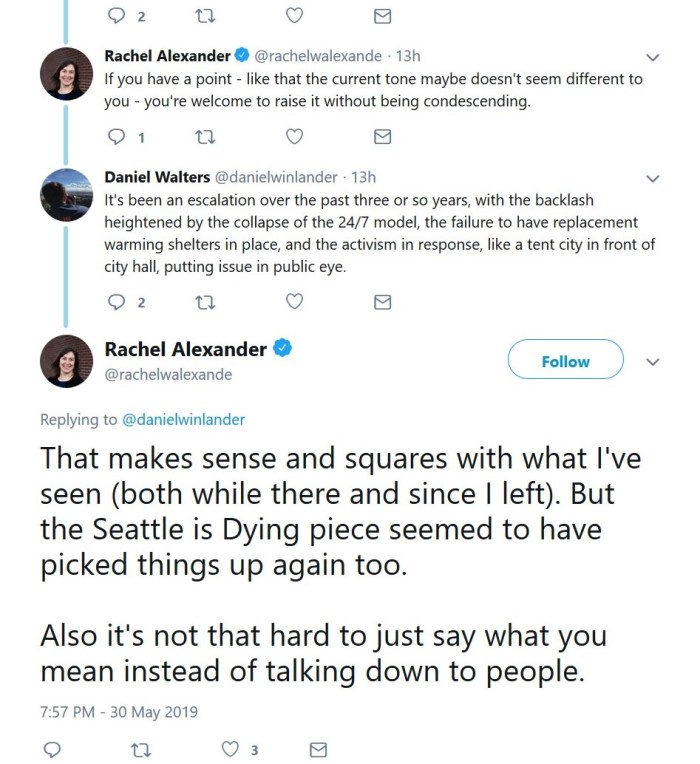Send Rachel Alexander's 13h tweet via direct message
The width and height of the screenshot is (700, 764).
click(382, 137)
